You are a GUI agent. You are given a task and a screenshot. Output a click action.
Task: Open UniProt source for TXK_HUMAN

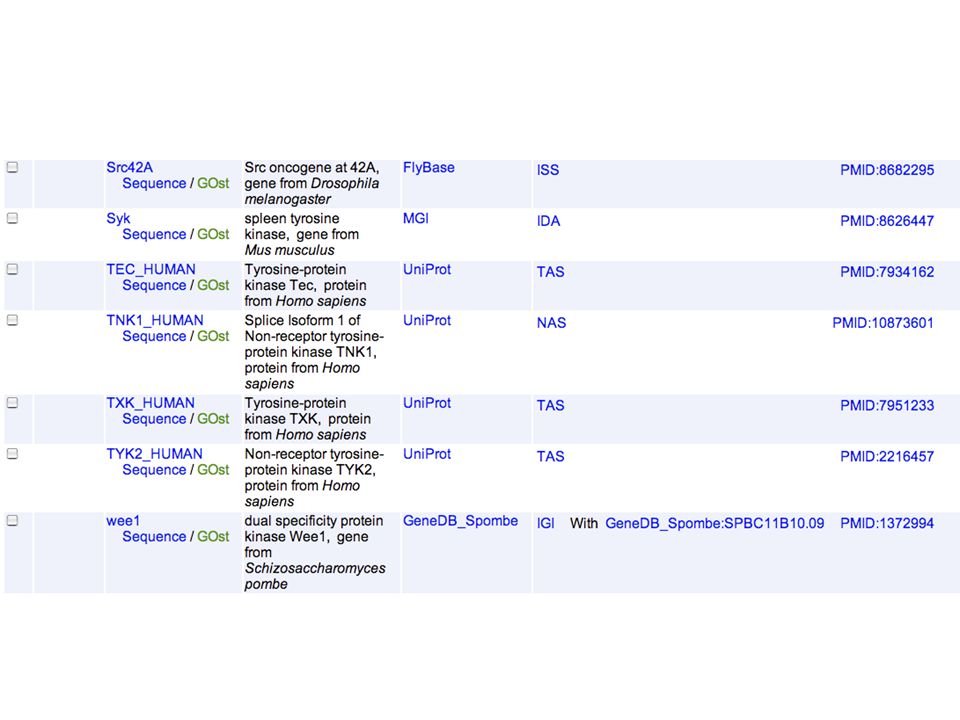coord(427,403)
